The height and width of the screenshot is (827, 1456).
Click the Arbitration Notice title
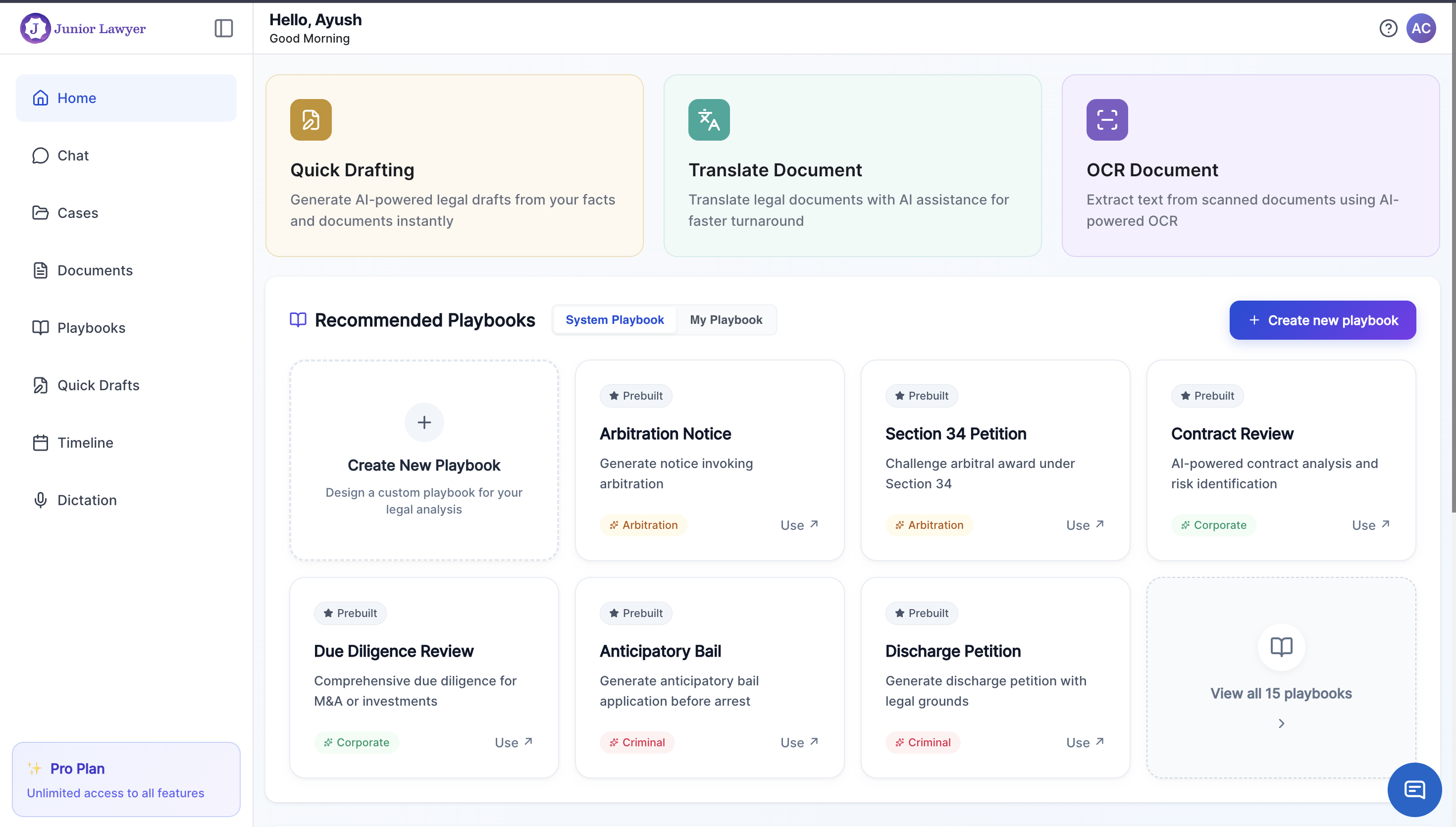[x=666, y=433]
